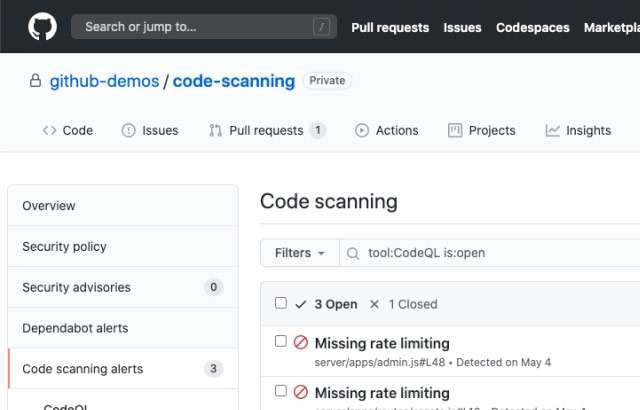Click the Issues circle icon
Viewport: 640px width, 410px height.
coord(128,130)
